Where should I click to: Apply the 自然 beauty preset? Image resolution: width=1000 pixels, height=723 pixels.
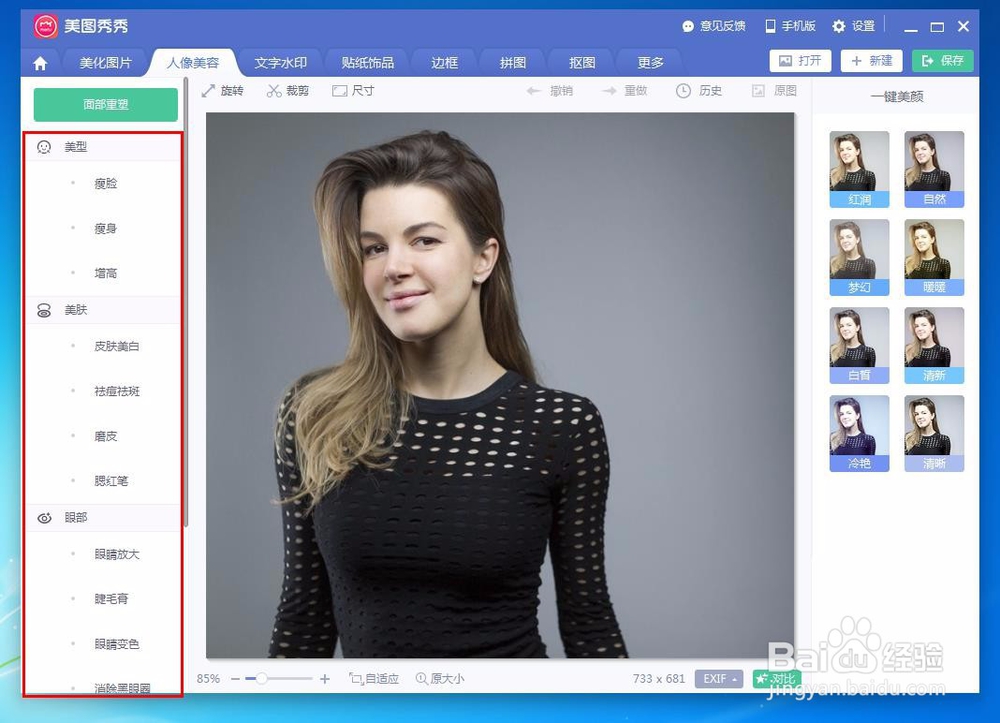[x=934, y=170]
